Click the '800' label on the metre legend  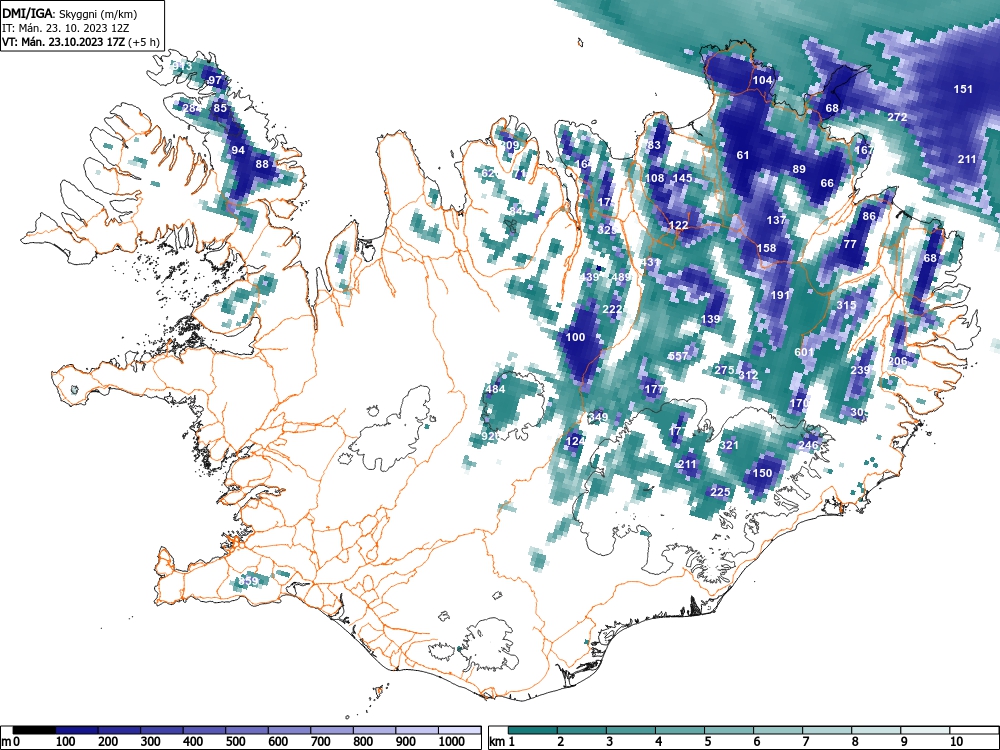[x=363, y=742]
